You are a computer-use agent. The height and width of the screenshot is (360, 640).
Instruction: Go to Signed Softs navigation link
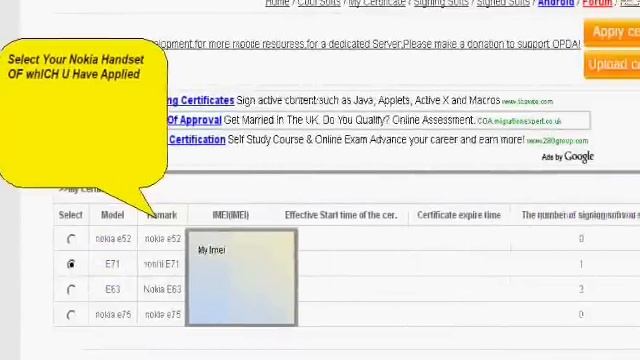pyautogui.click(x=503, y=3)
